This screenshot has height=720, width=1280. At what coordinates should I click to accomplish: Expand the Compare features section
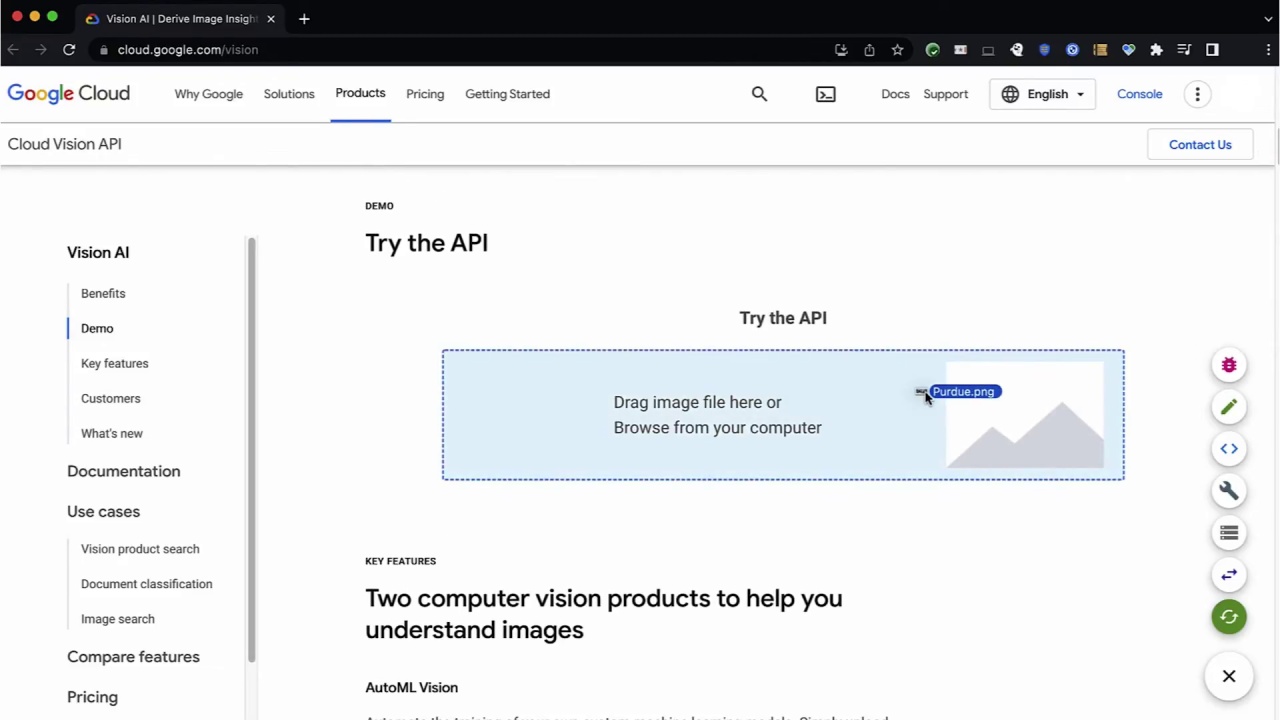[x=133, y=656]
